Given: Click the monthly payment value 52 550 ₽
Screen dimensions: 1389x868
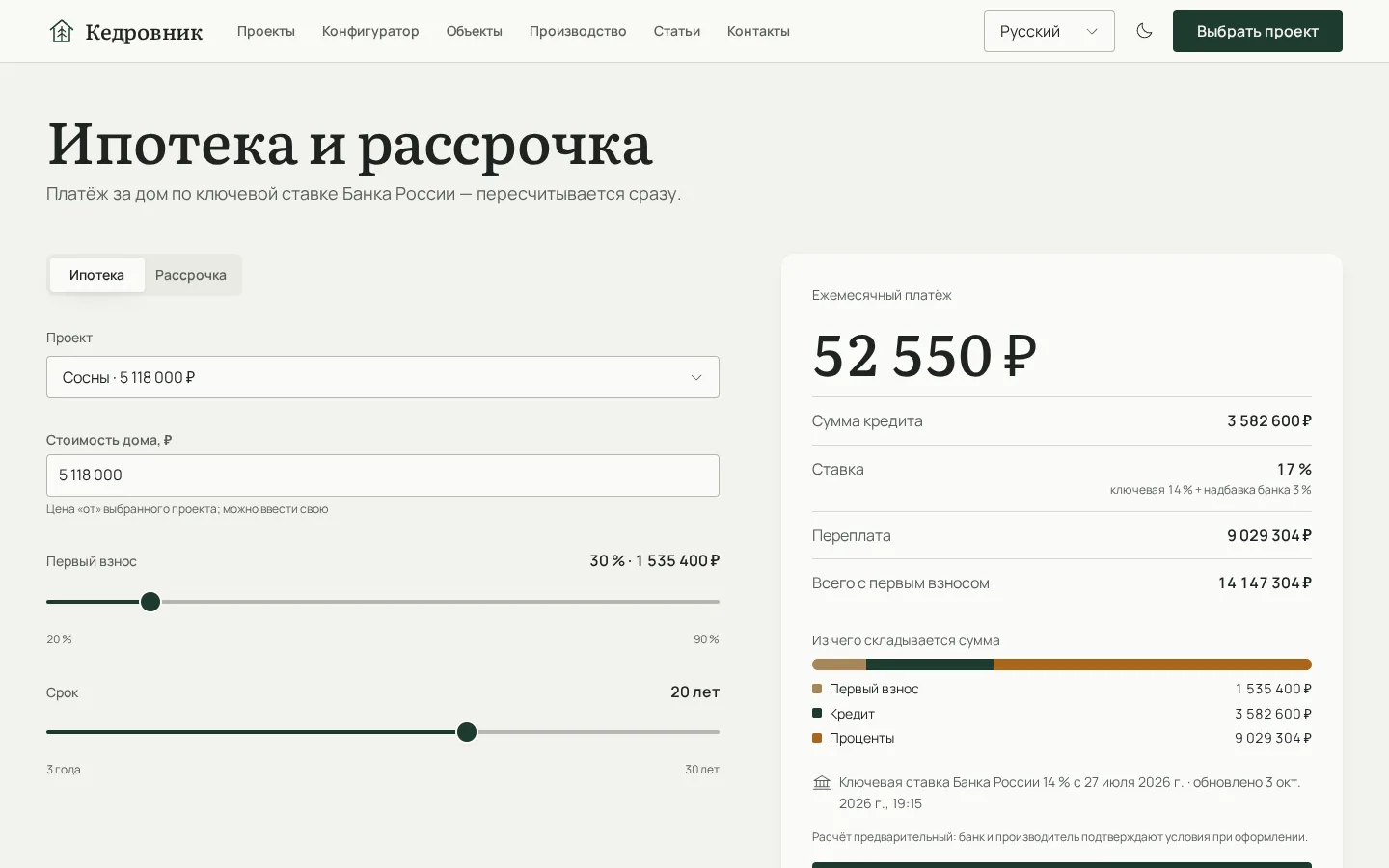Looking at the screenshot, I should click(924, 355).
